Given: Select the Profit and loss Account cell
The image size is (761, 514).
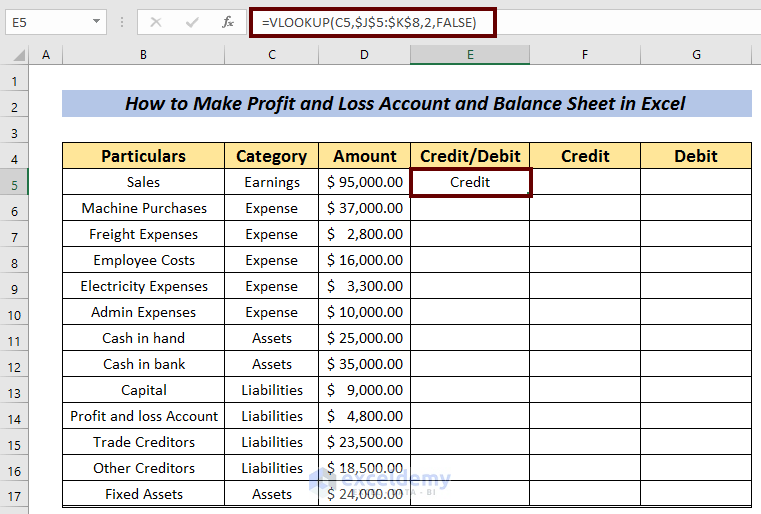Looking at the screenshot, I should click(143, 416).
